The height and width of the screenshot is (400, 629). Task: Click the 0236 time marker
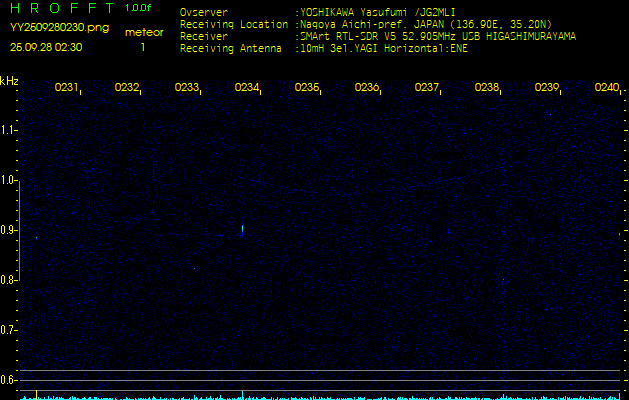(x=367, y=87)
